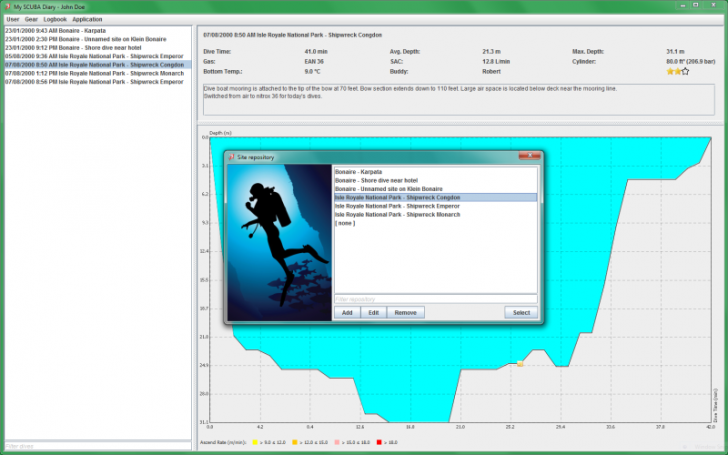Viewport: 728px width, 455px height.
Task: Select Shipwreck Monarch in repository list
Action: tap(436, 214)
